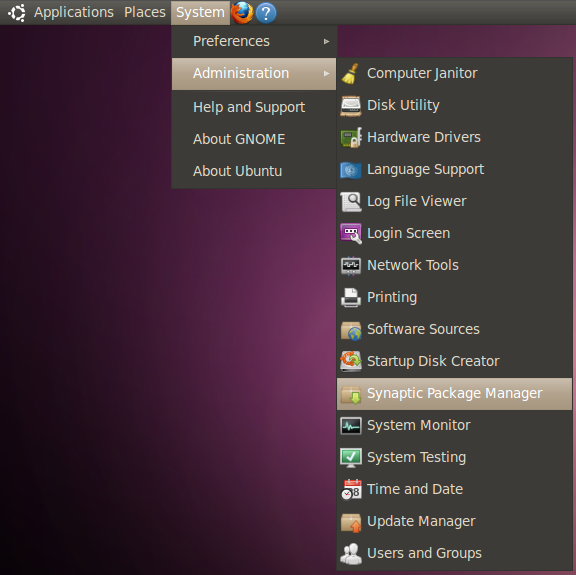The height and width of the screenshot is (575, 576).
Task: Click the Hardware Drivers card icon
Action: (351, 137)
